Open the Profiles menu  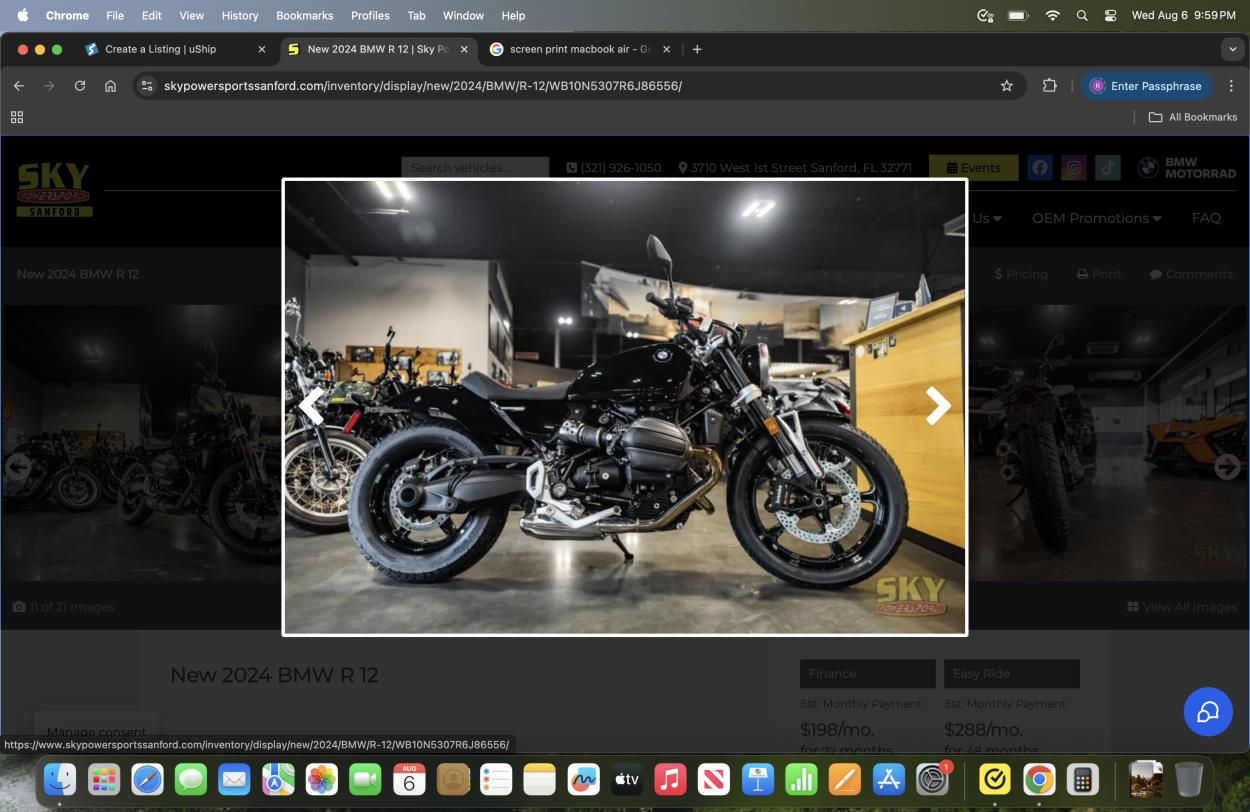pos(370,16)
